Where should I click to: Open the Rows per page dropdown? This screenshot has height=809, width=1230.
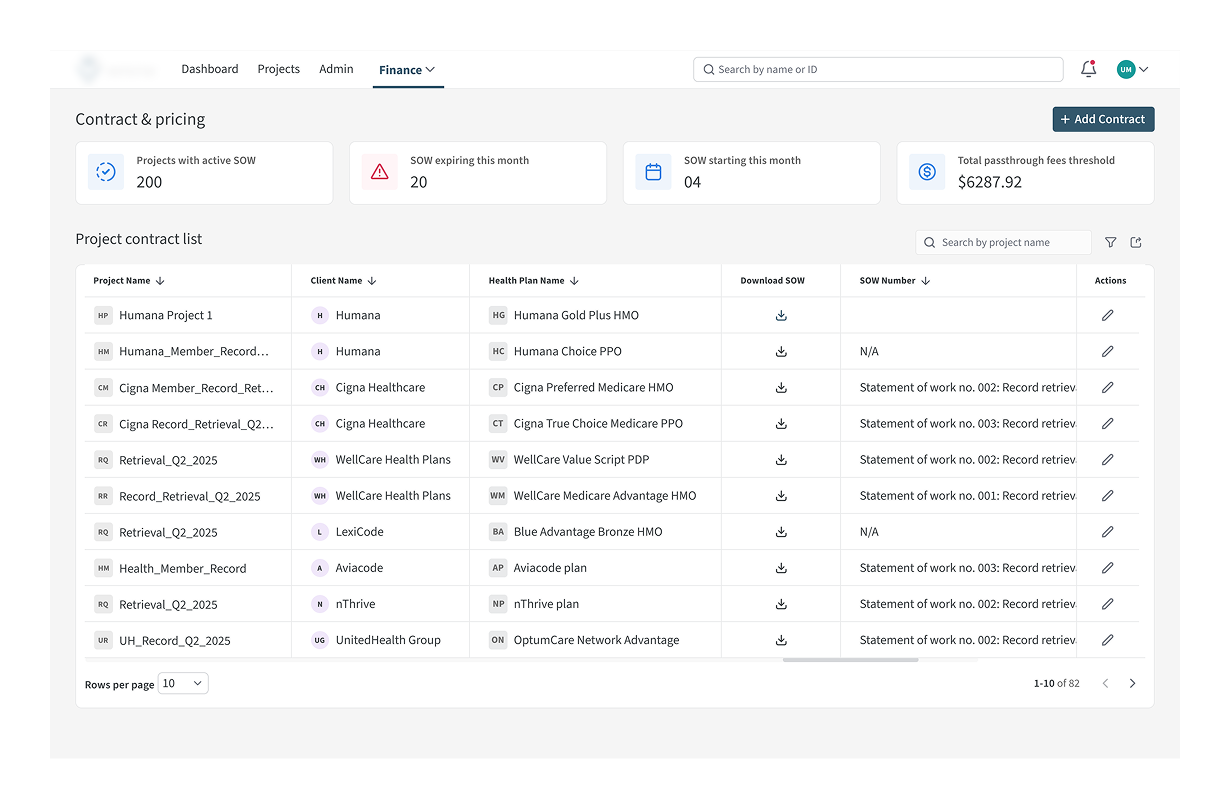[x=183, y=684]
